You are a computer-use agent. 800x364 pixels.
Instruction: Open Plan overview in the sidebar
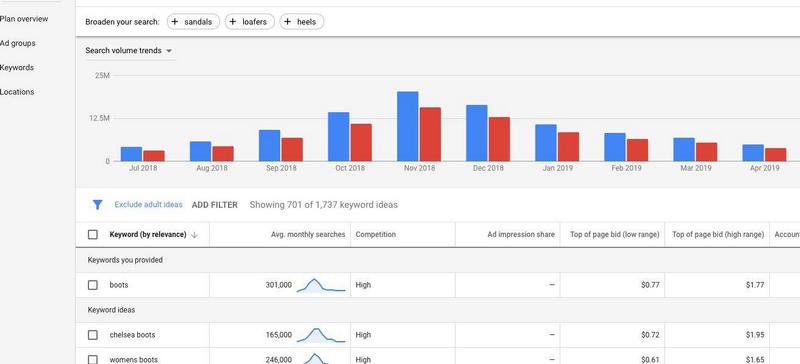pyautogui.click(x=24, y=19)
